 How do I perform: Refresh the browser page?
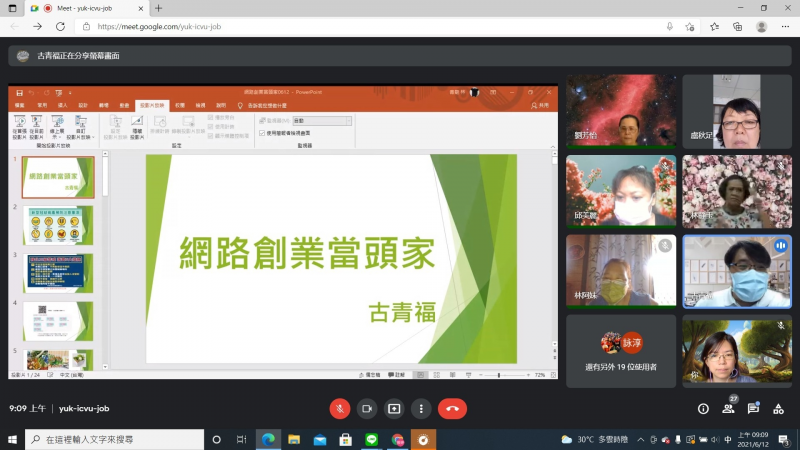[59, 26]
